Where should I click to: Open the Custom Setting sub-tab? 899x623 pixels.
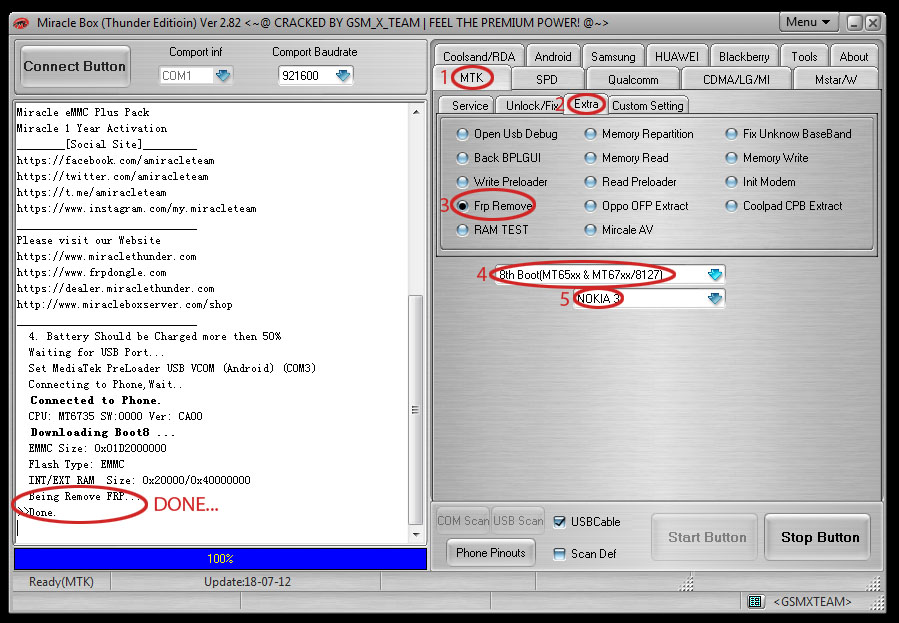[x=647, y=105]
